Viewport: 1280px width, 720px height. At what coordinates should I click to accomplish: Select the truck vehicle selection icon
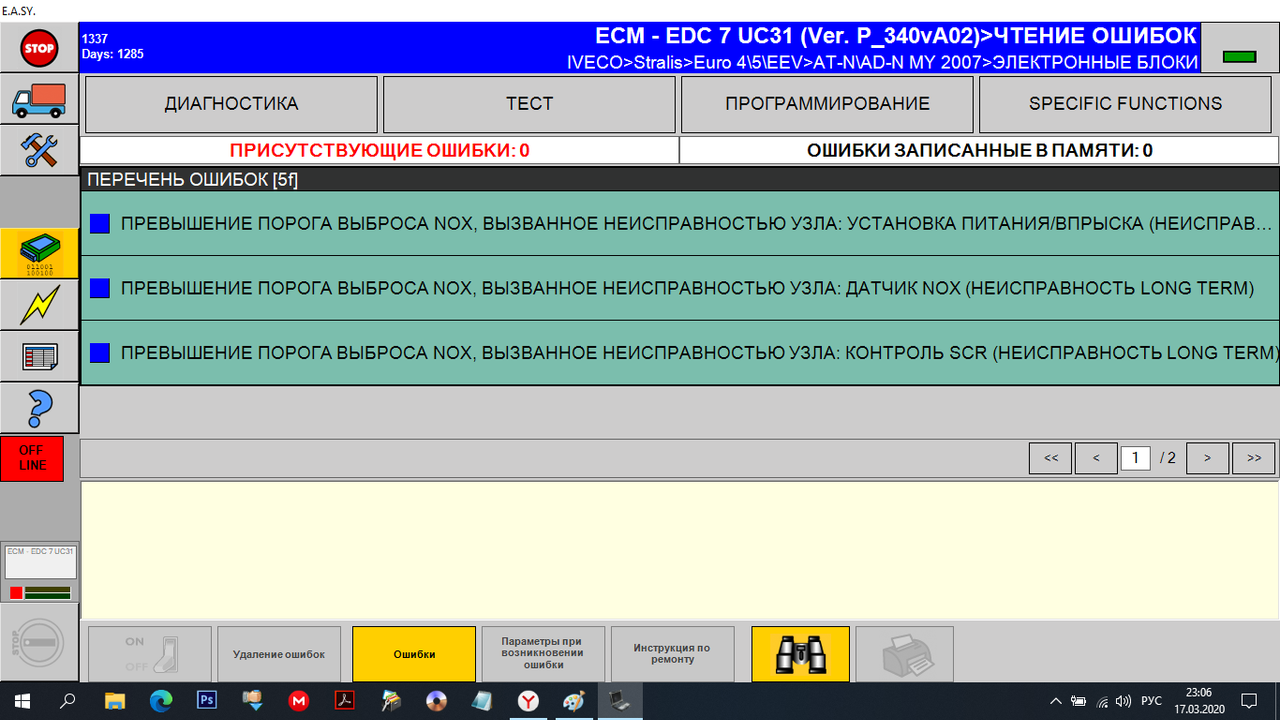coord(38,100)
